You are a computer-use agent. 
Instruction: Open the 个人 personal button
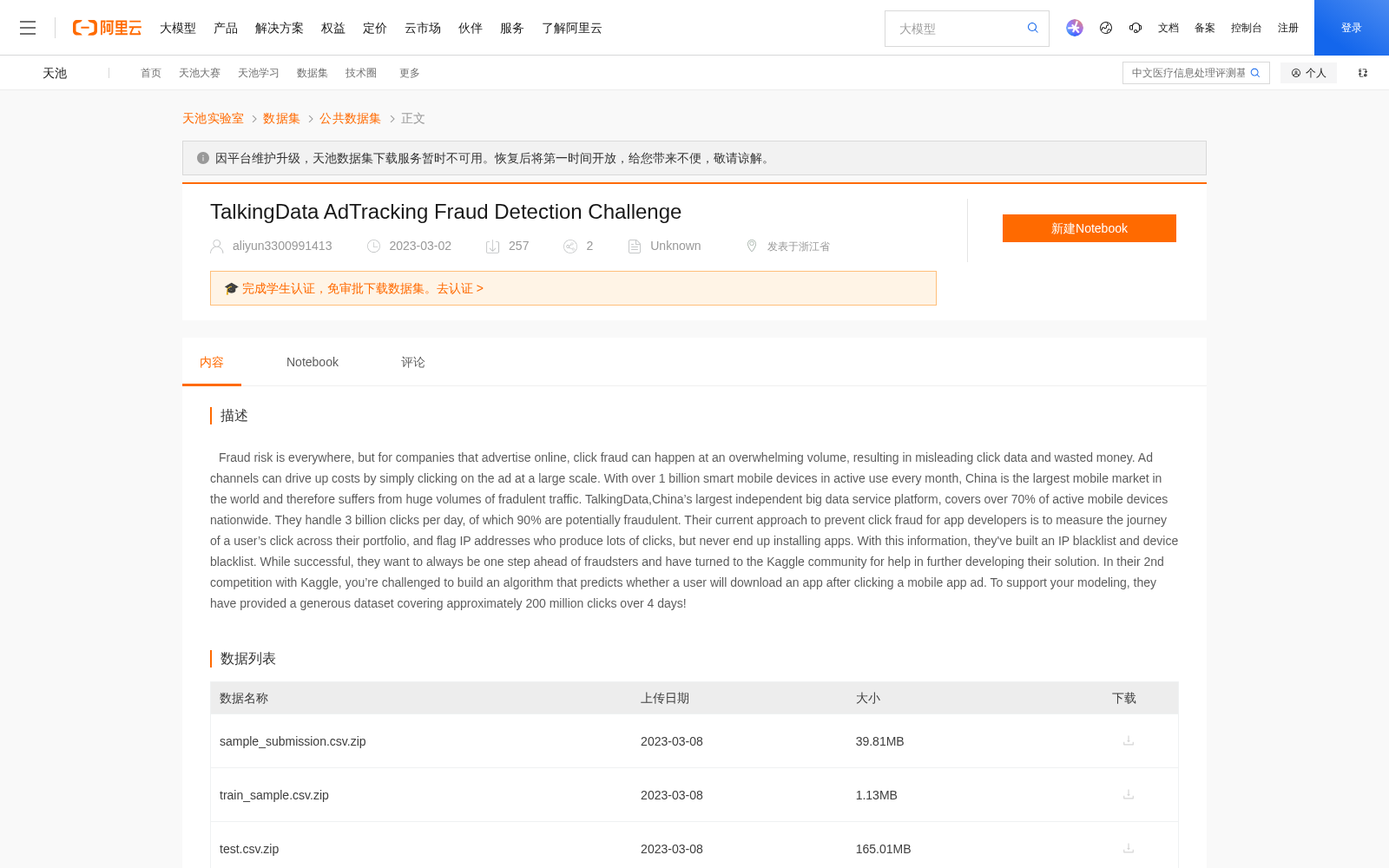tap(1308, 73)
